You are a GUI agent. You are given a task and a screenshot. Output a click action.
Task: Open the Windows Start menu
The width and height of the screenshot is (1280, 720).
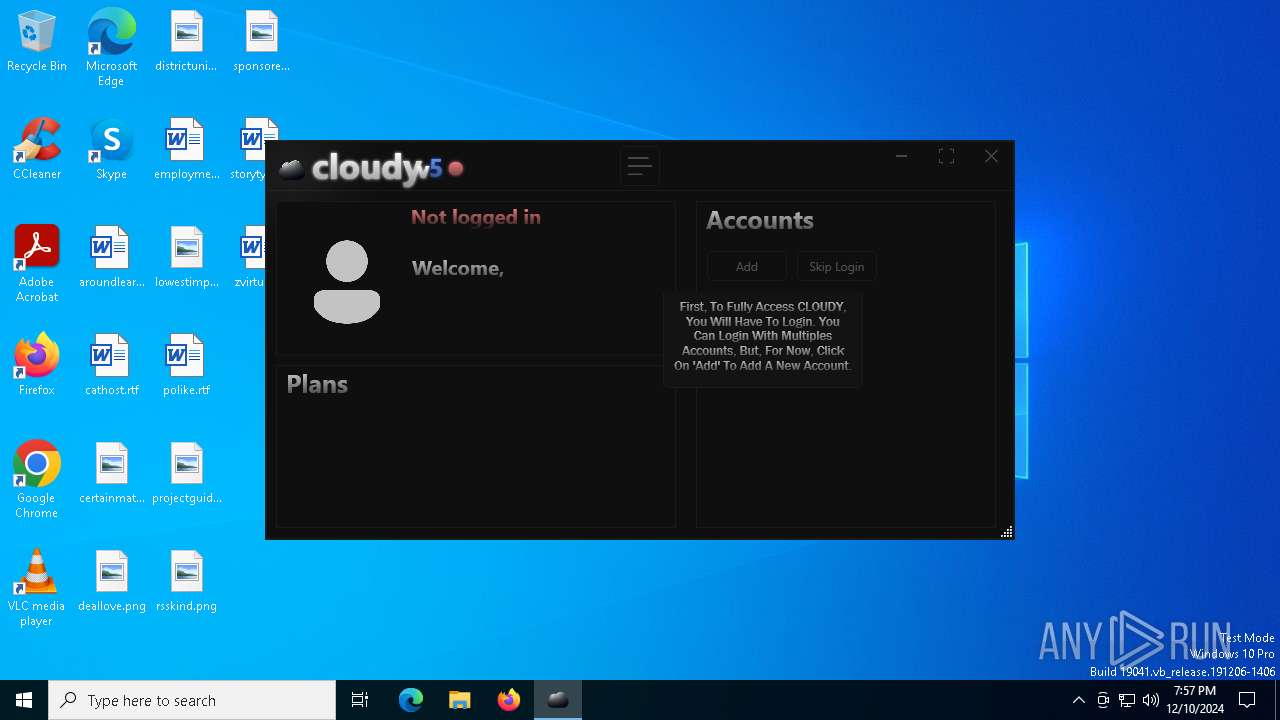[24, 700]
